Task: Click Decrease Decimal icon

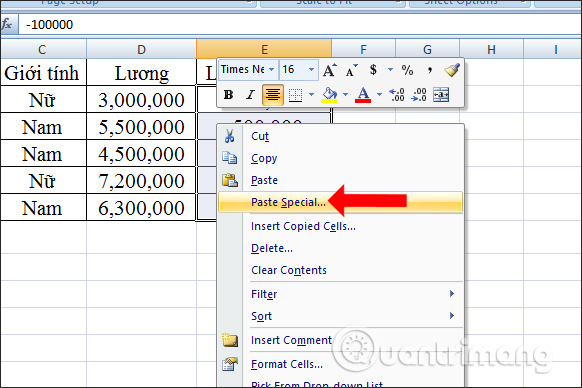Action: [419, 95]
